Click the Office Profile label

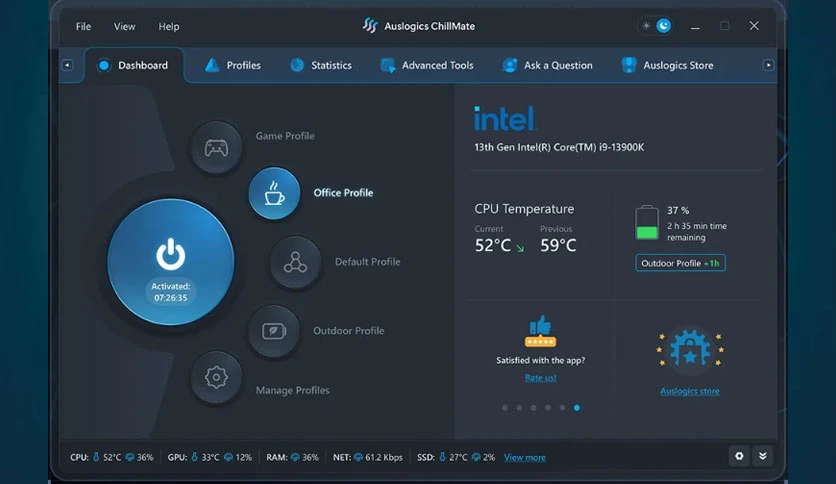coord(343,193)
